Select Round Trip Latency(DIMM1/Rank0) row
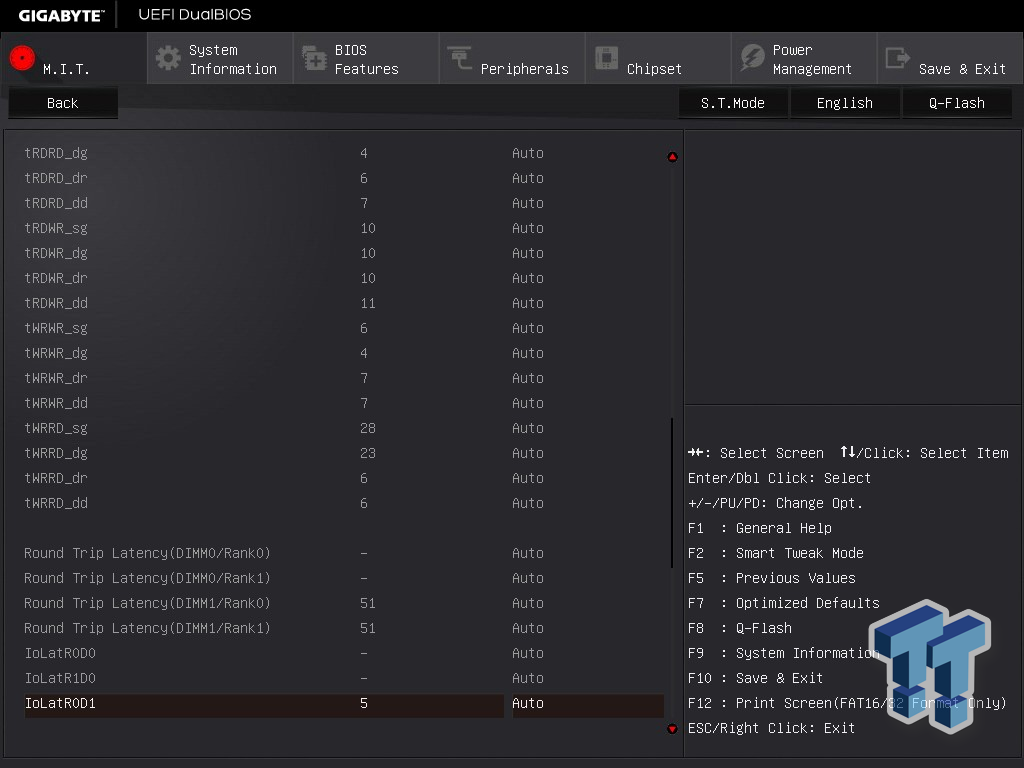Viewport: 1024px width, 768px height. [147, 603]
